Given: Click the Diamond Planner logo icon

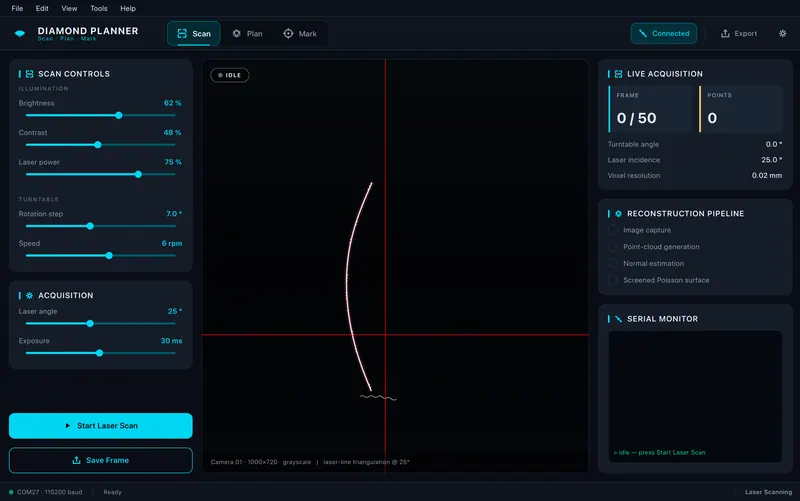Looking at the screenshot, I should [20, 34].
